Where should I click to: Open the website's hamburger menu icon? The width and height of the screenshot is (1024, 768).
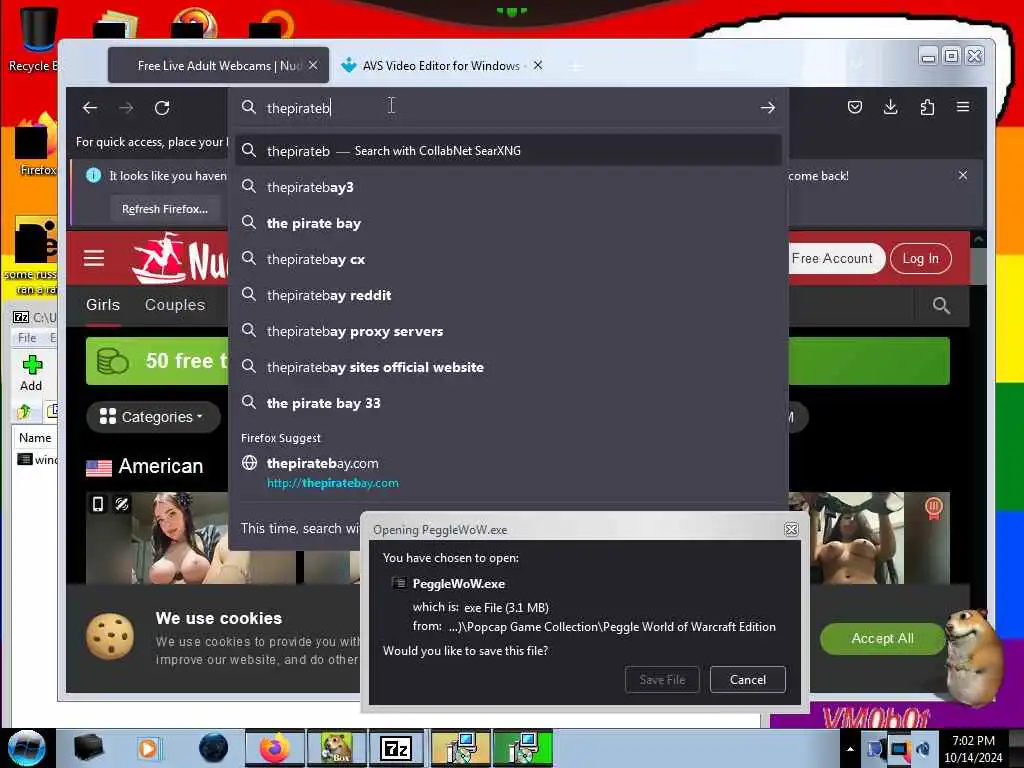point(94,259)
